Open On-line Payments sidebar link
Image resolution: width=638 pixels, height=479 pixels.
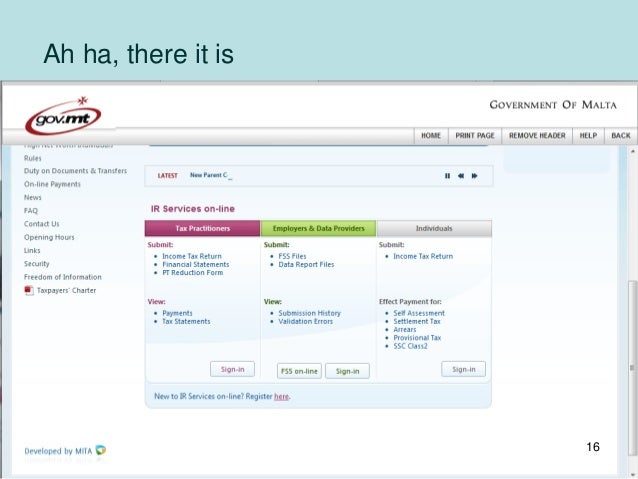52,184
